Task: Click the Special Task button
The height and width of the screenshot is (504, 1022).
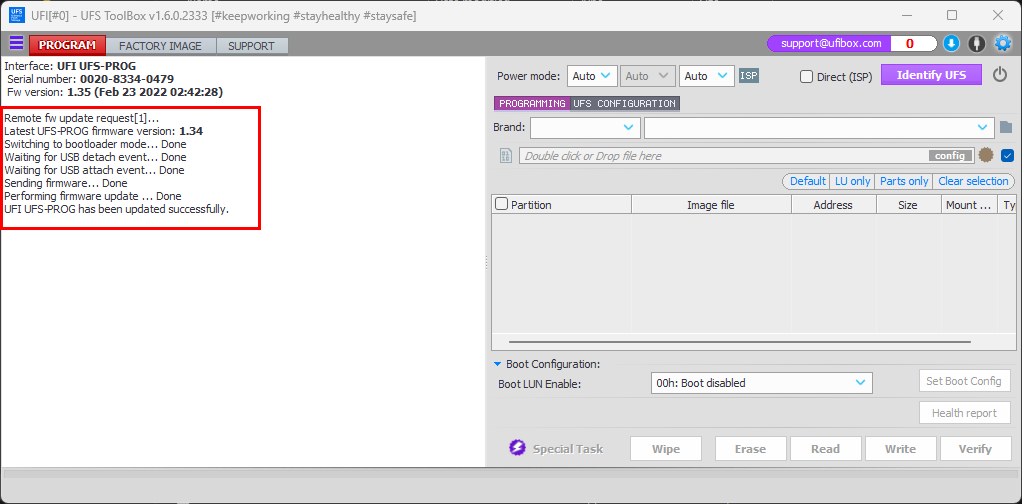Action: pos(556,449)
